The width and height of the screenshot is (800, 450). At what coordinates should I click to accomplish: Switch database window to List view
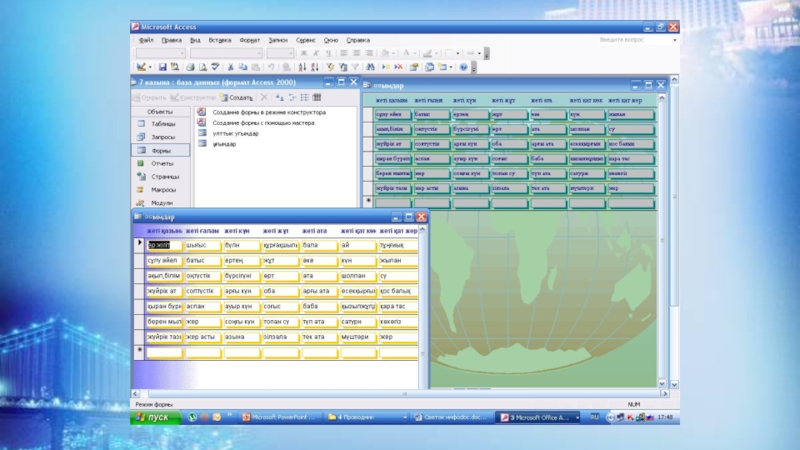point(305,97)
